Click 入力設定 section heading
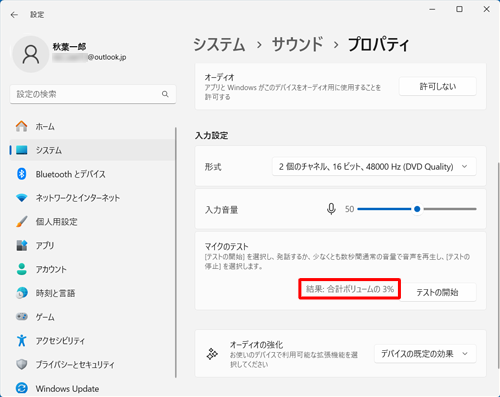The image size is (500, 397). (211, 135)
